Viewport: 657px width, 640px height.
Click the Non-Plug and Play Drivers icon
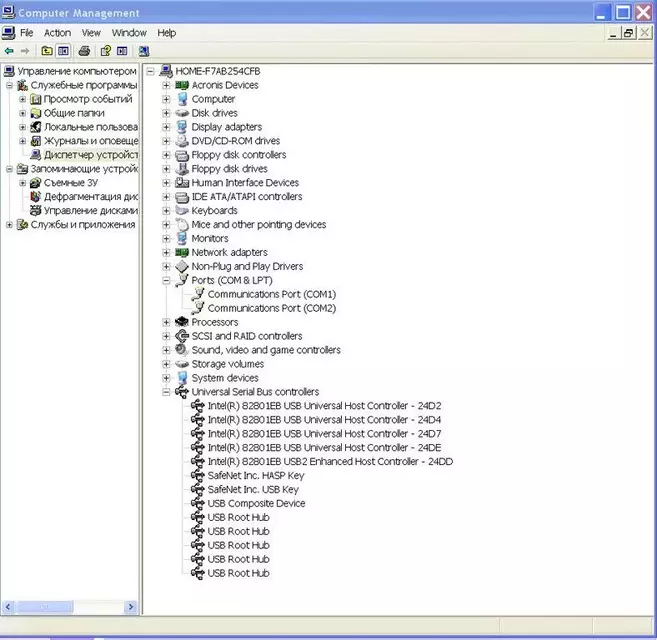click(x=182, y=266)
